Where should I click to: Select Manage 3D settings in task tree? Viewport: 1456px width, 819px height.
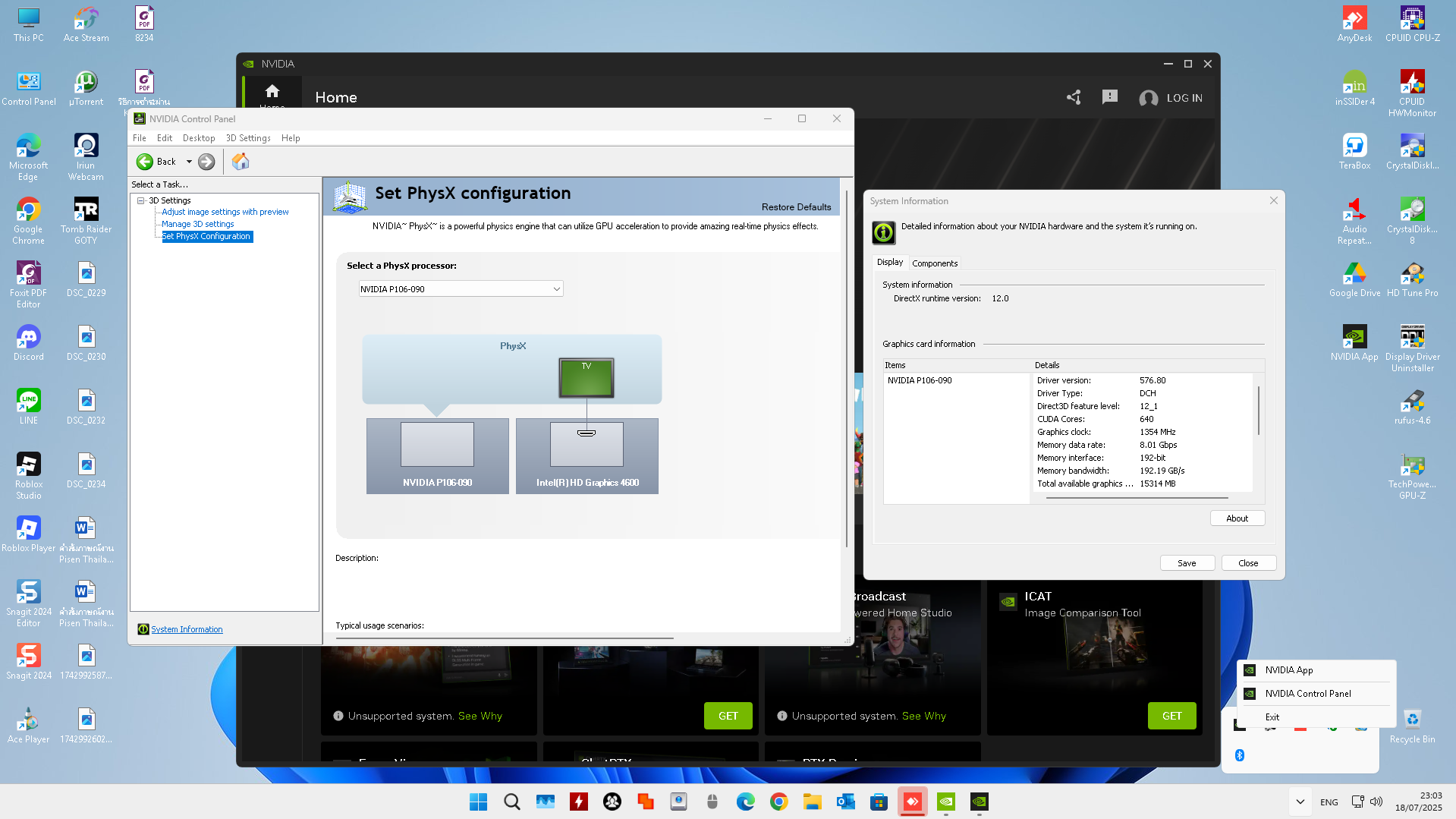[x=197, y=224]
